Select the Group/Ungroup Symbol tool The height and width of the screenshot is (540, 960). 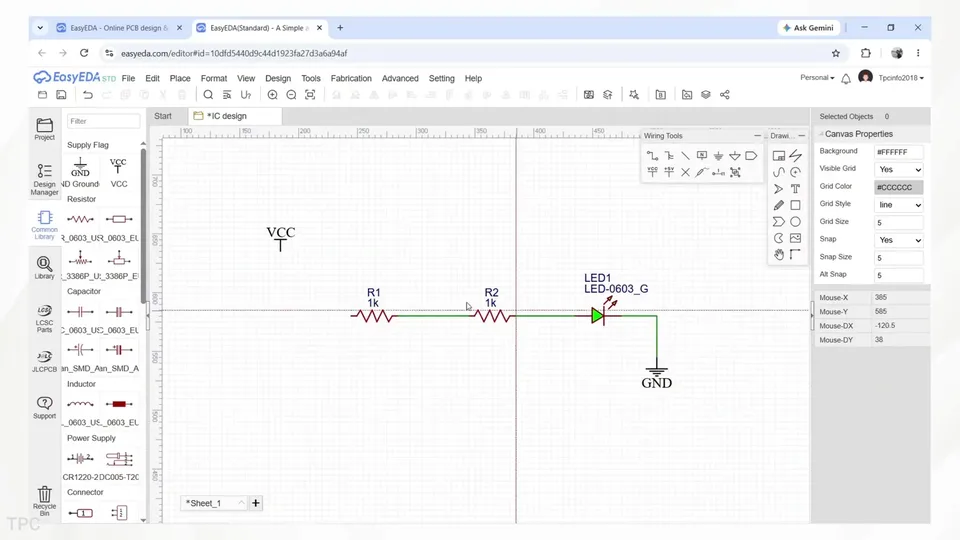735,172
